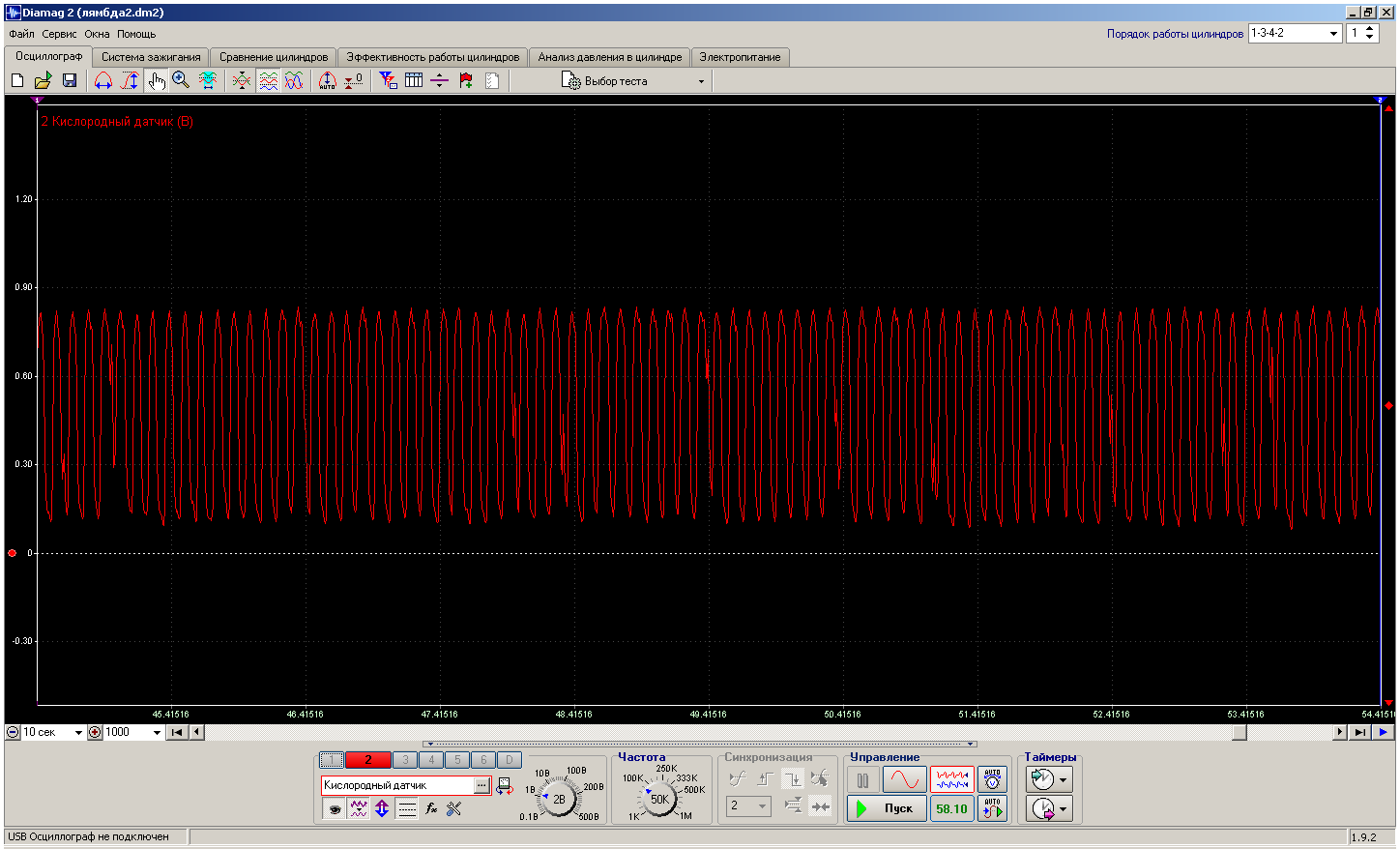1400x849 pixels.
Task: Select channel 4 button
Action: point(431,760)
